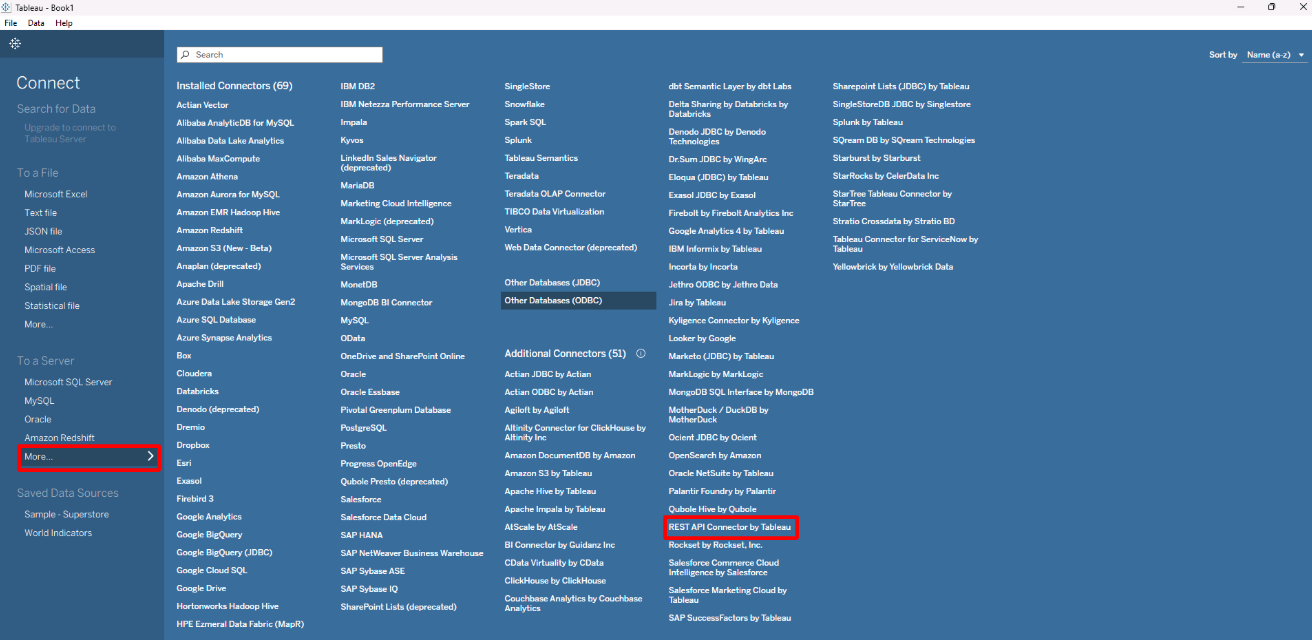
Task: Select the PostgreSQL connector
Action: [363, 428]
